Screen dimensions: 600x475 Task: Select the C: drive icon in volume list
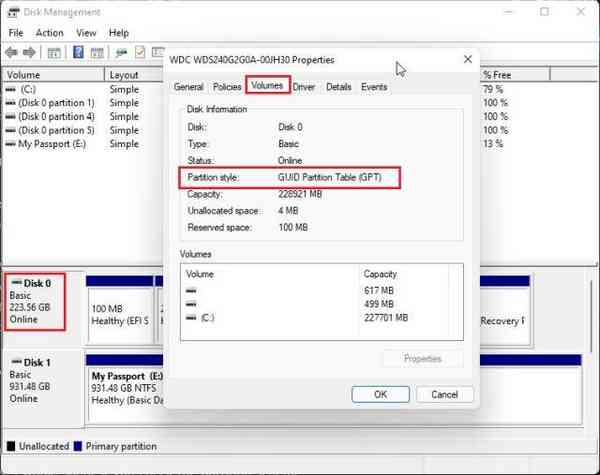pyautogui.click(x=11, y=89)
